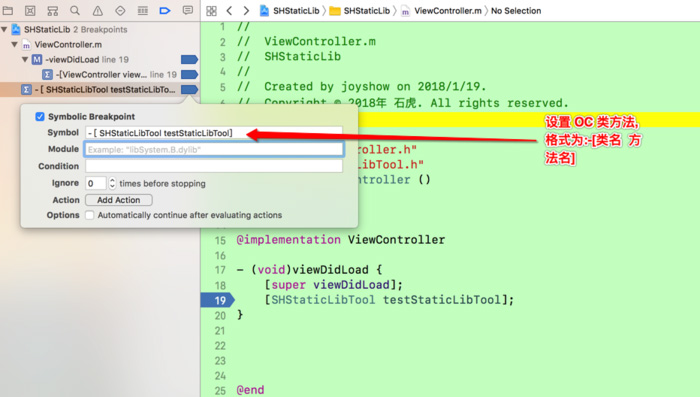700x397 pixels.
Task: Click the @end keyword on line 25
Action: (x=250, y=390)
